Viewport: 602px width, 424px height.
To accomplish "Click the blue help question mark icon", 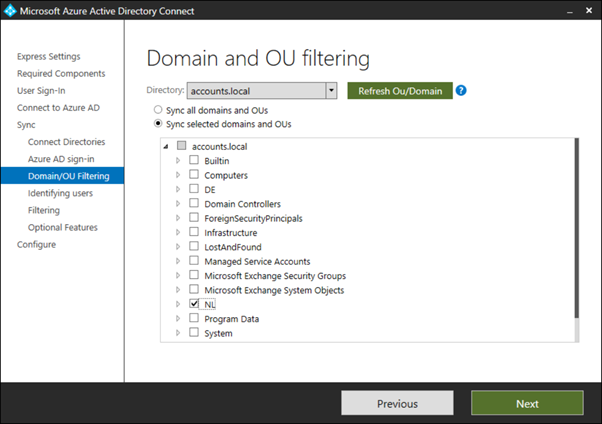I will (x=461, y=91).
